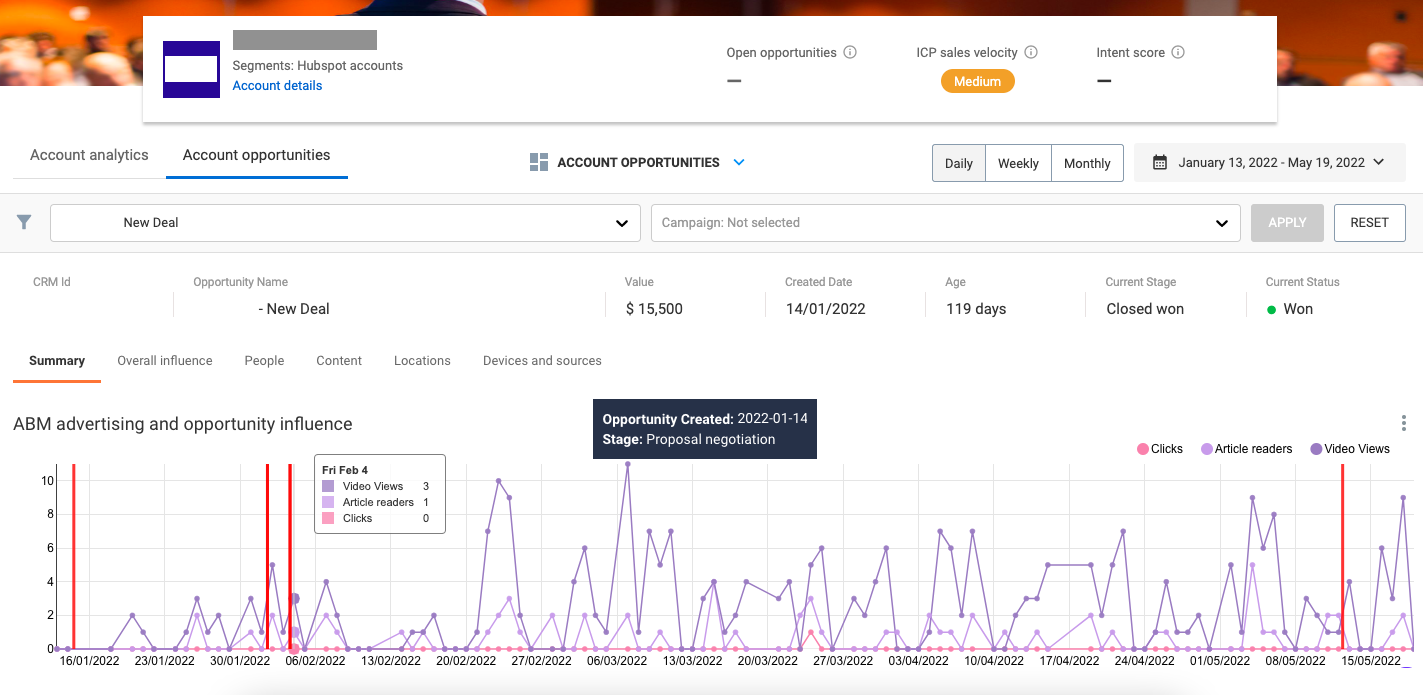Open the People sub-tab

264,361
